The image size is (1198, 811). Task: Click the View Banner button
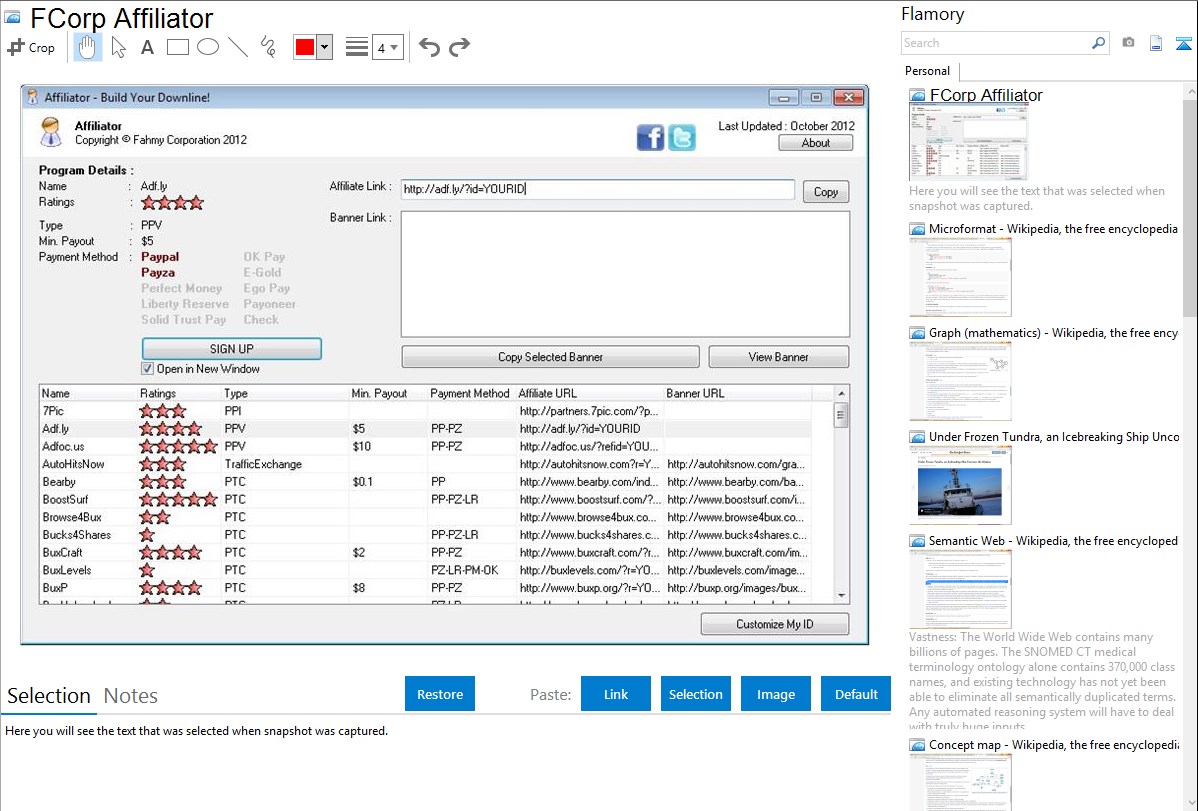pos(779,357)
